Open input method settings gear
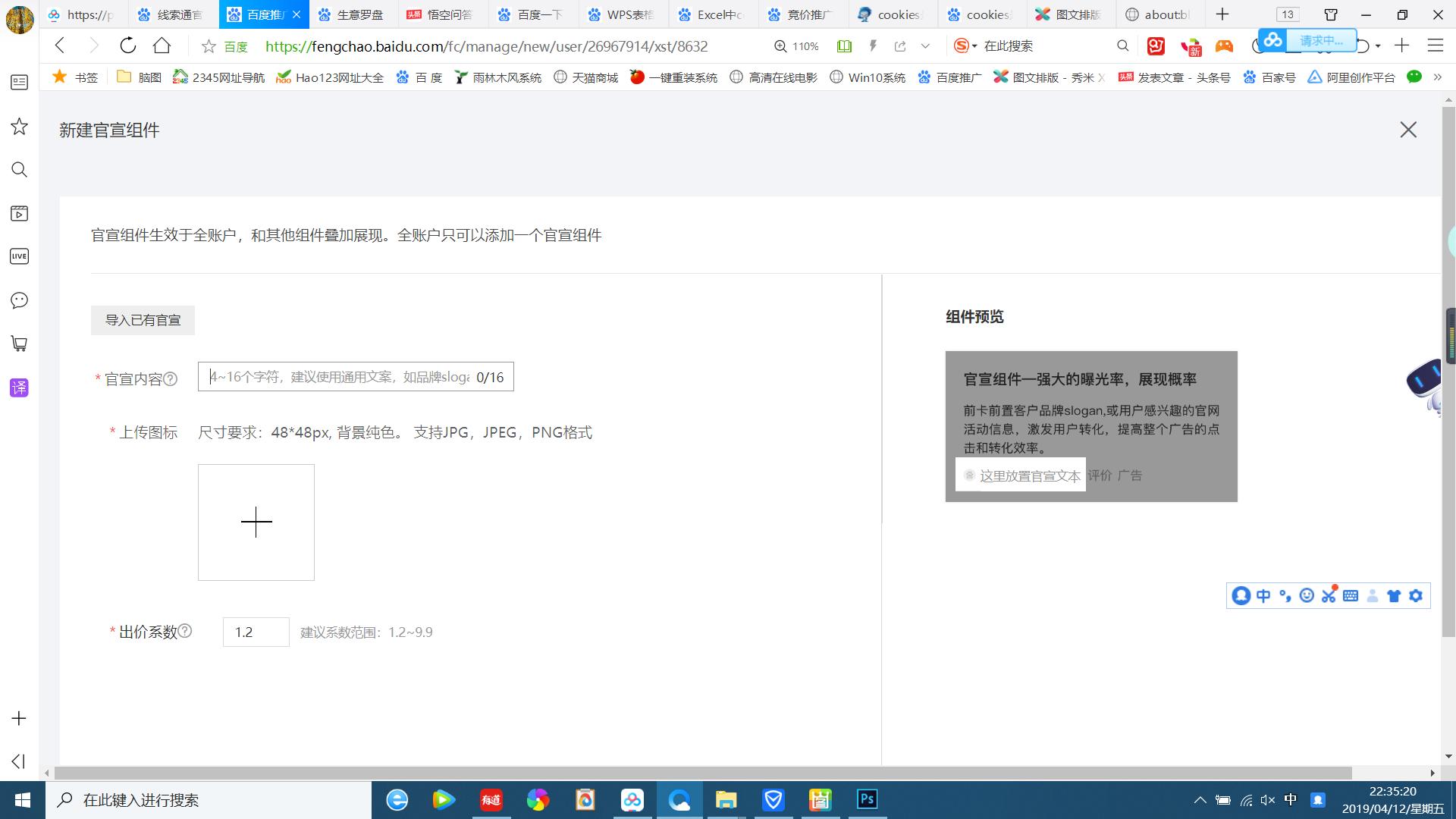1456x819 pixels. (1415, 596)
